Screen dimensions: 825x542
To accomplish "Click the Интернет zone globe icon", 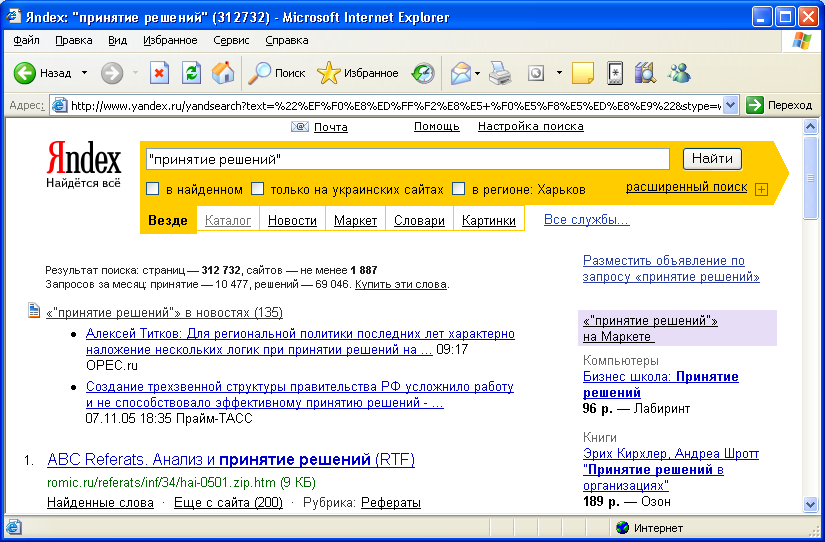I will coord(622,527).
